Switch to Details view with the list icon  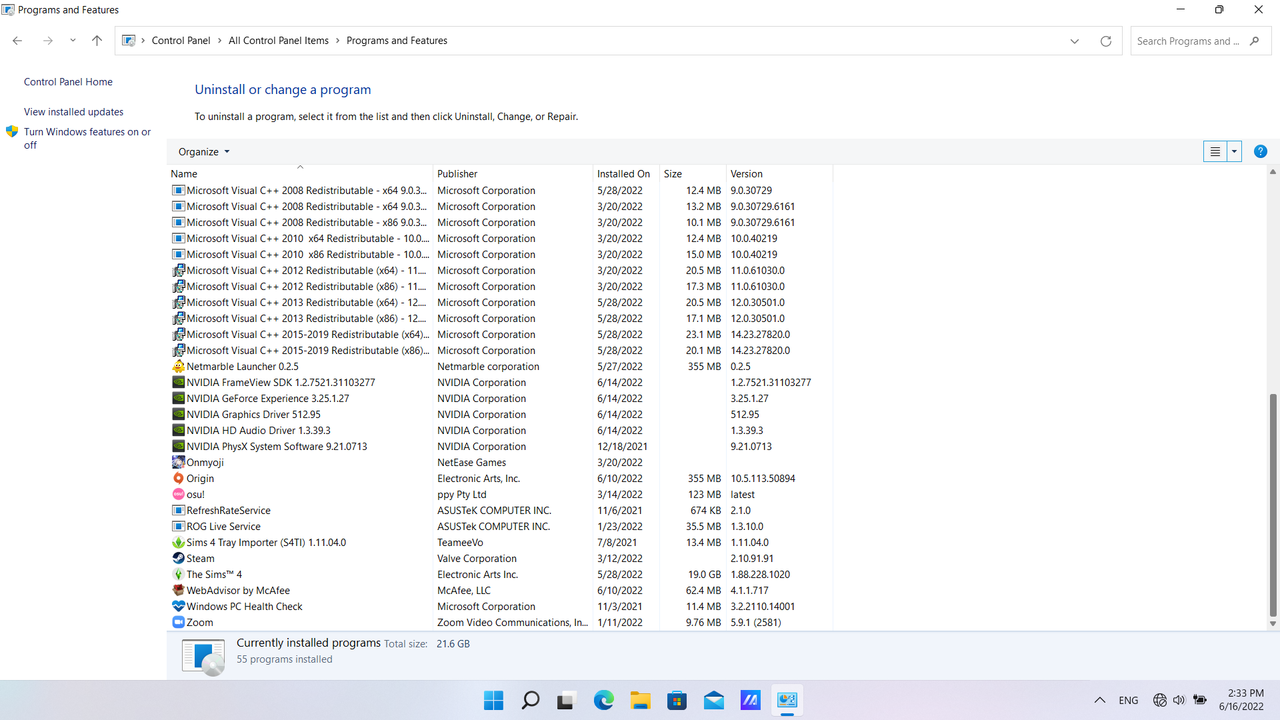(1213, 151)
